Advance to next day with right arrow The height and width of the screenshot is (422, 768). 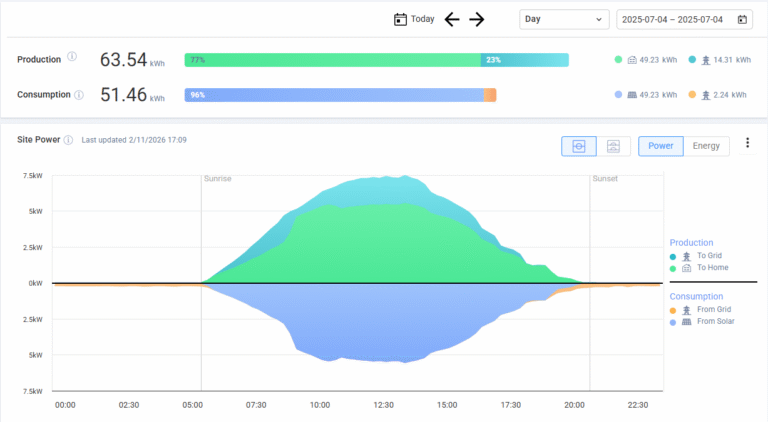[x=477, y=19]
